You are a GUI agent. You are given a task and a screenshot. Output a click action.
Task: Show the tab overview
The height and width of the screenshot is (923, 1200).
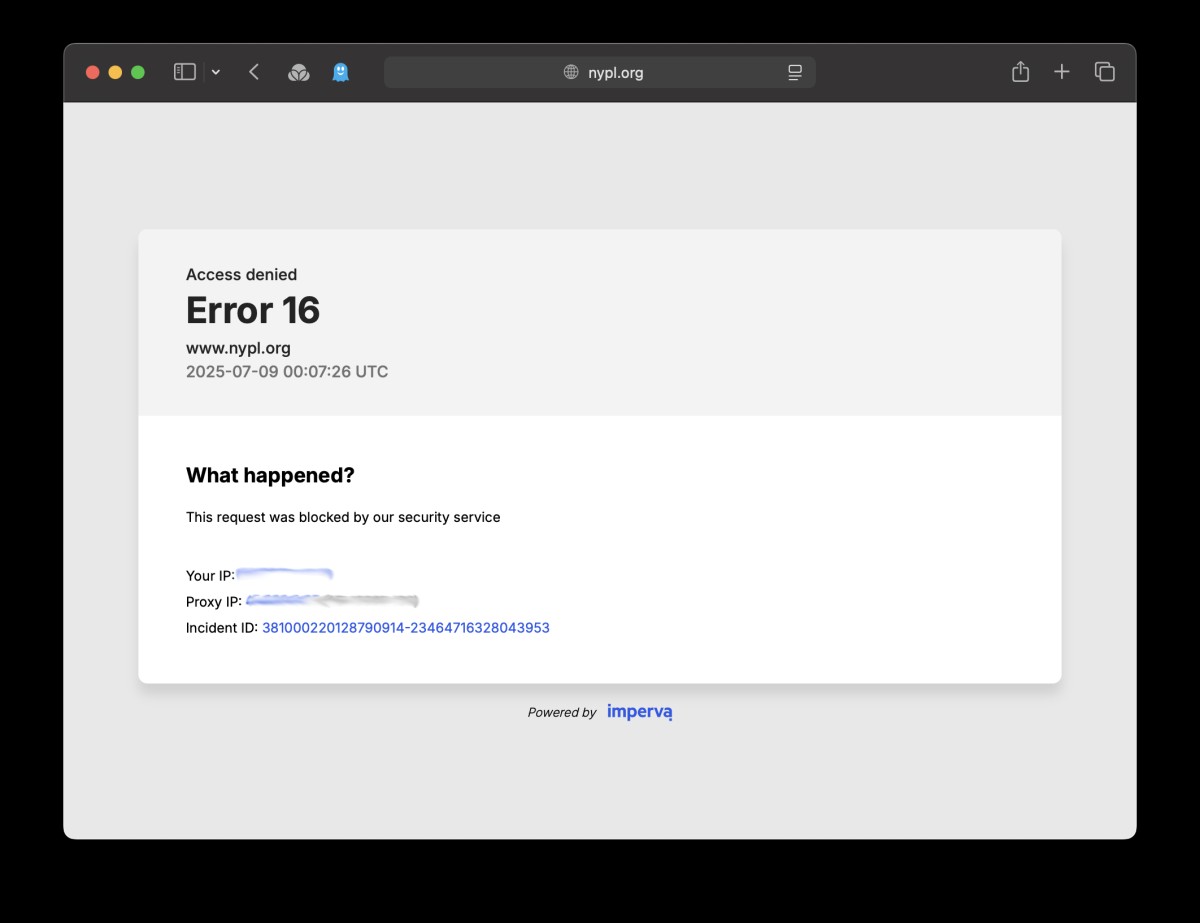tap(1104, 72)
